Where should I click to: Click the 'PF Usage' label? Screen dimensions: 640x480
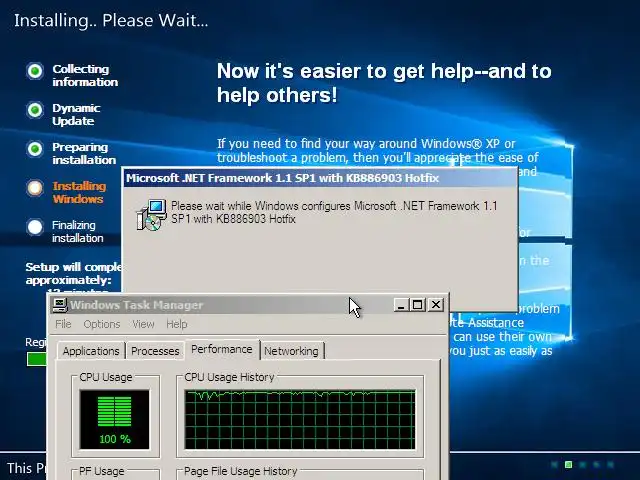coord(102,471)
